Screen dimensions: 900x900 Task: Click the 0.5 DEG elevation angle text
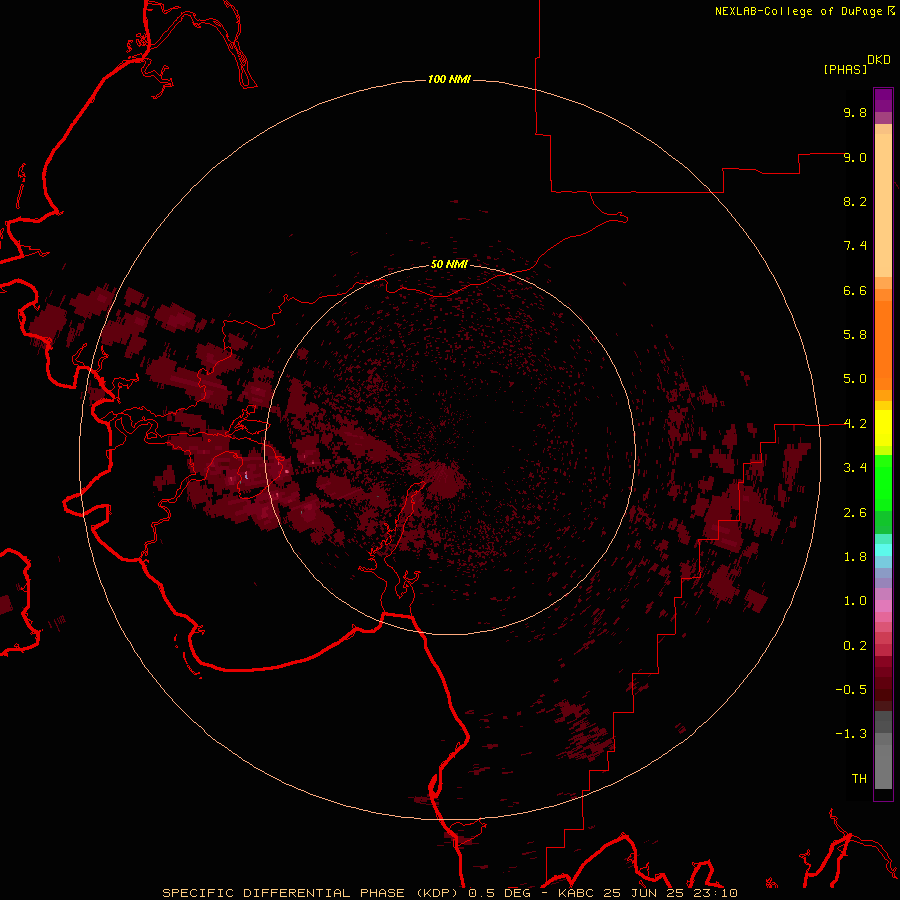(x=499, y=893)
